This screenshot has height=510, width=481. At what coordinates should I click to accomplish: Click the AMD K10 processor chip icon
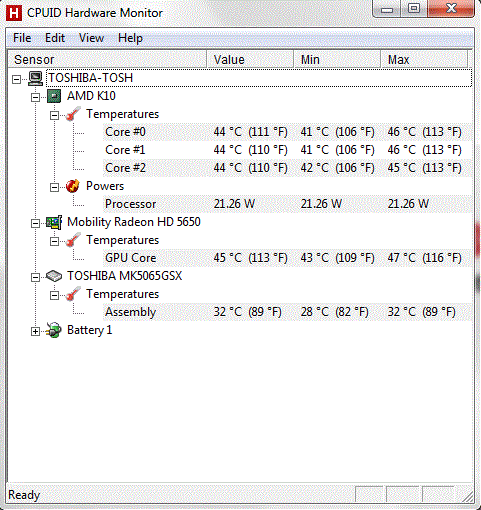click(54, 96)
